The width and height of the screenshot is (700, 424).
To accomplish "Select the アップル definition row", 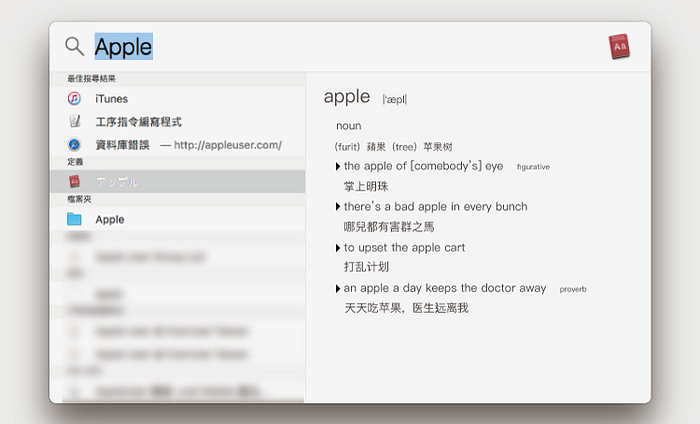I will pyautogui.click(x=178, y=181).
